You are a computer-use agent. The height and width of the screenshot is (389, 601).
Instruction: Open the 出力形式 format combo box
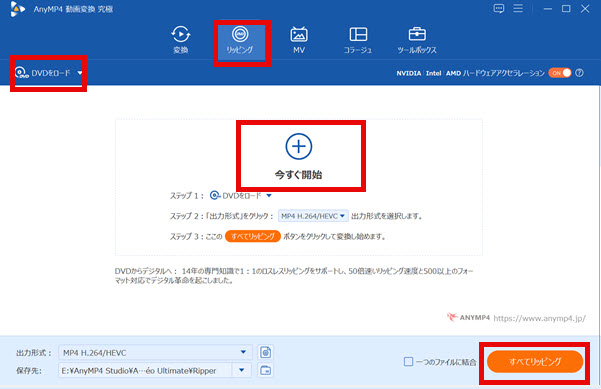(x=155, y=353)
